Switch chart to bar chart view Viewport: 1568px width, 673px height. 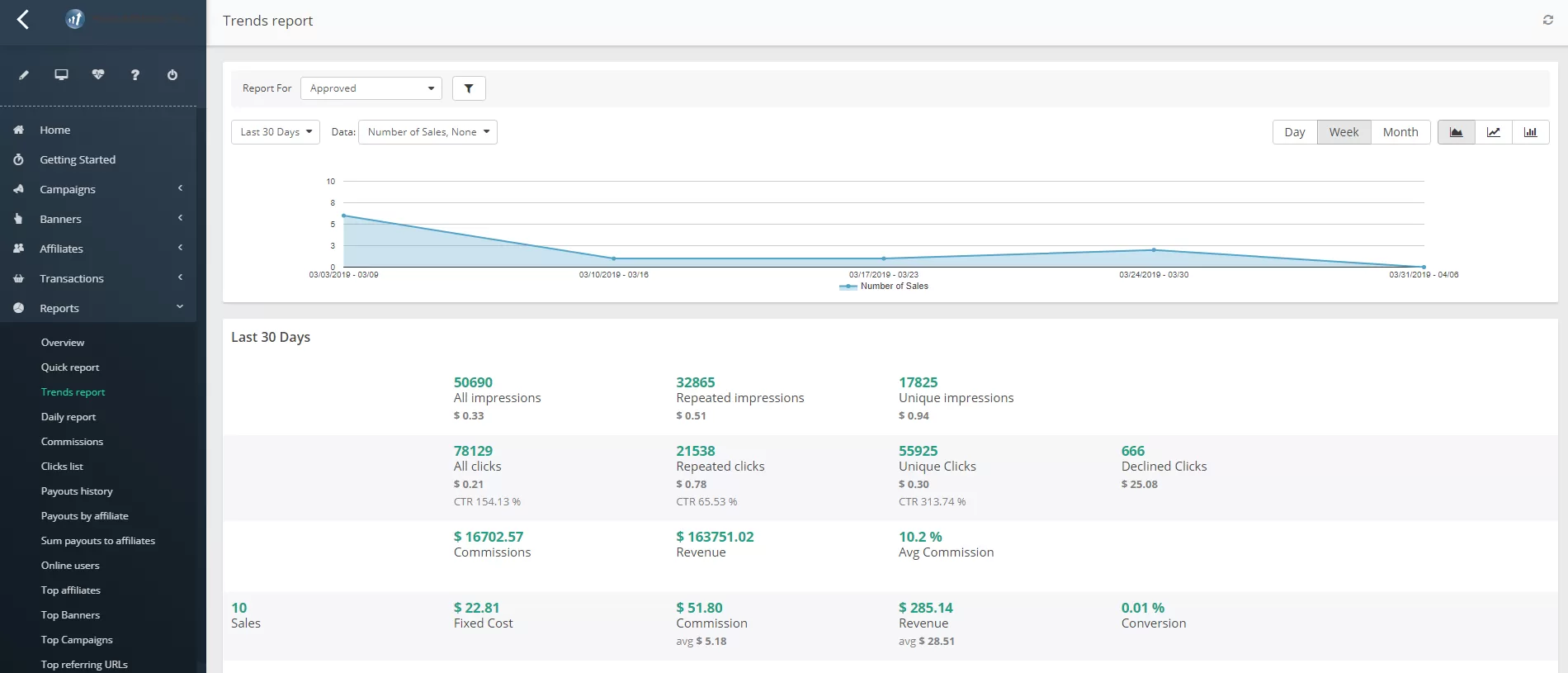(x=1530, y=132)
